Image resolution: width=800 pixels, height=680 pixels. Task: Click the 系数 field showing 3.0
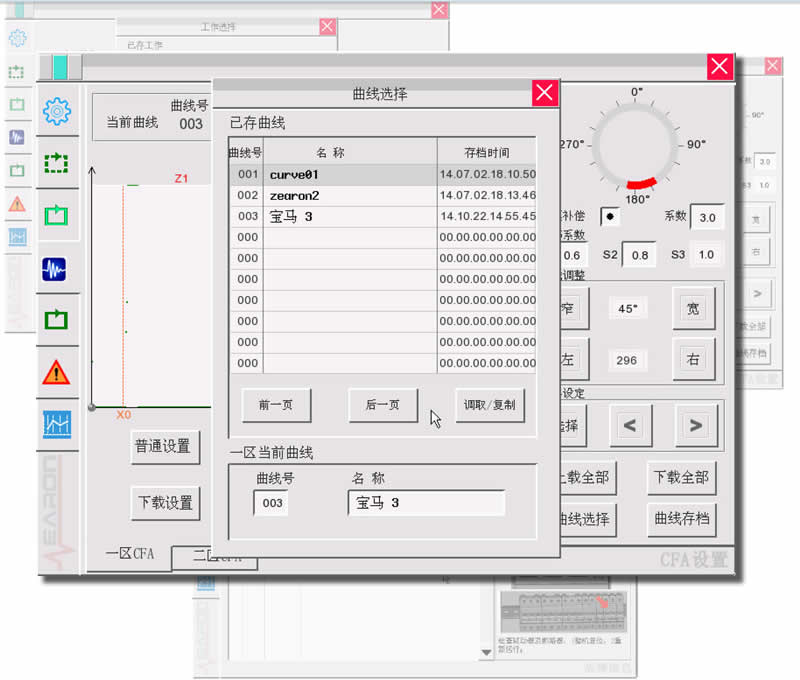click(707, 217)
